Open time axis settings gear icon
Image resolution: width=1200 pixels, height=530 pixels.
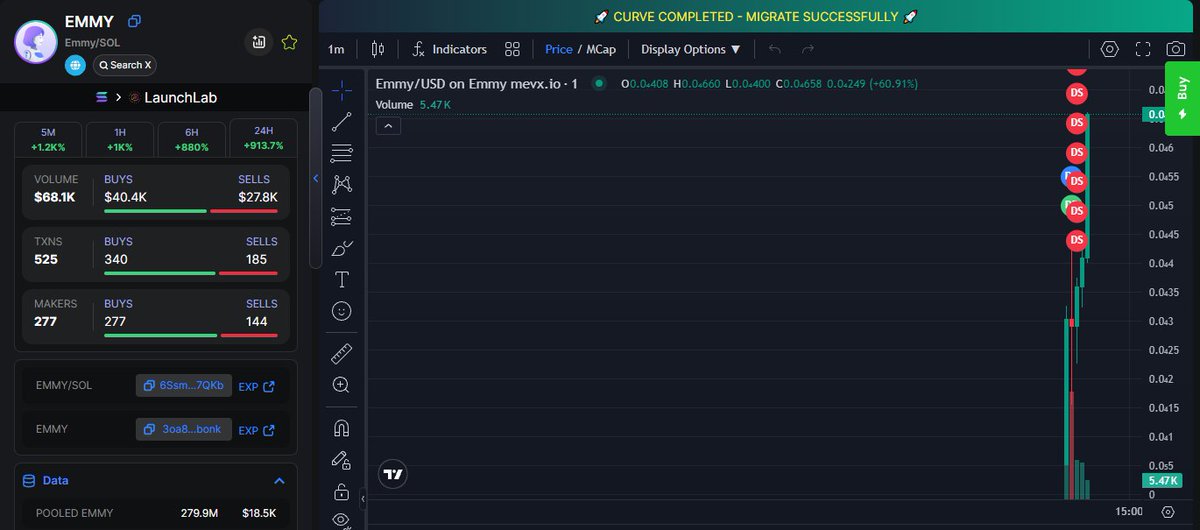pyautogui.click(x=1167, y=512)
